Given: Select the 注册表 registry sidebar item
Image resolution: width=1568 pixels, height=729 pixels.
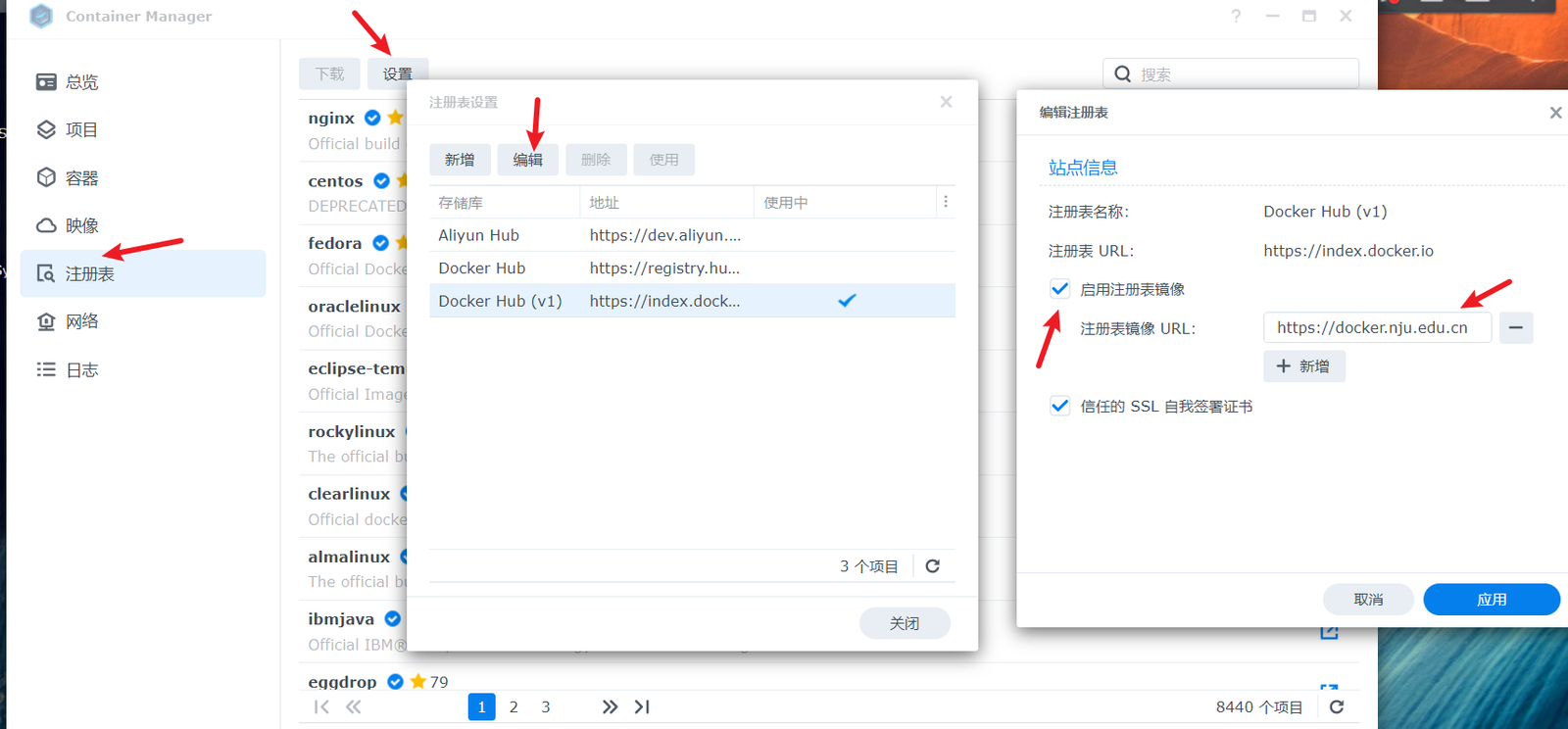Looking at the screenshot, I should pyautogui.click(x=142, y=273).
